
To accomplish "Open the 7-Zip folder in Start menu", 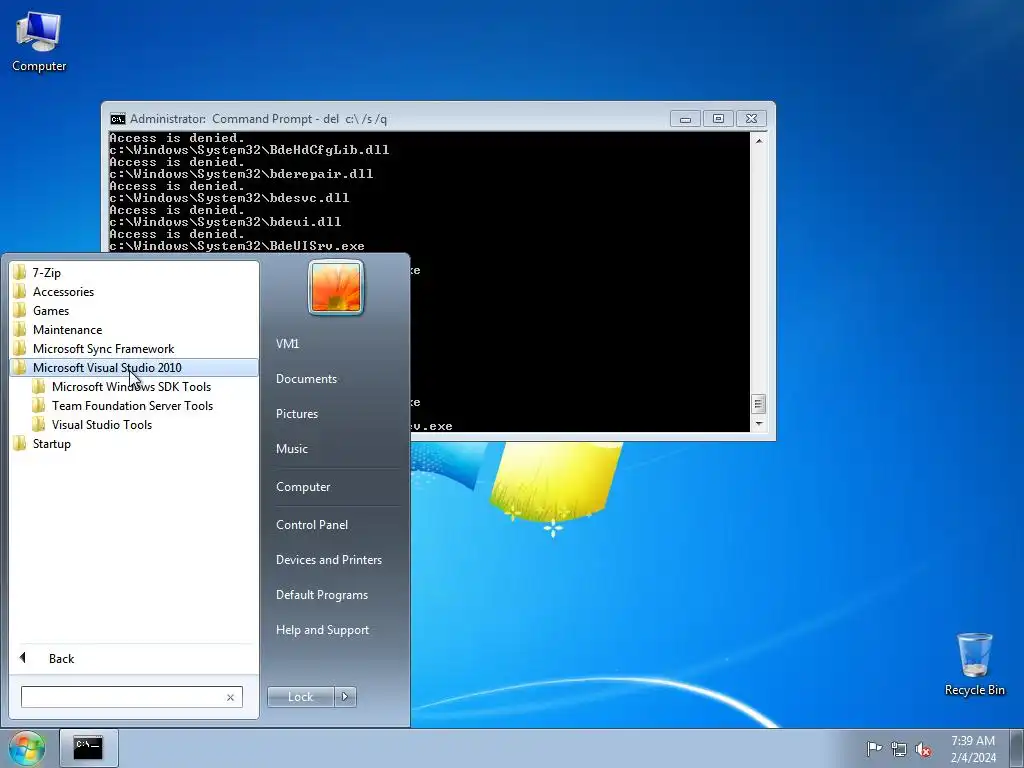I will coord(134,273).
